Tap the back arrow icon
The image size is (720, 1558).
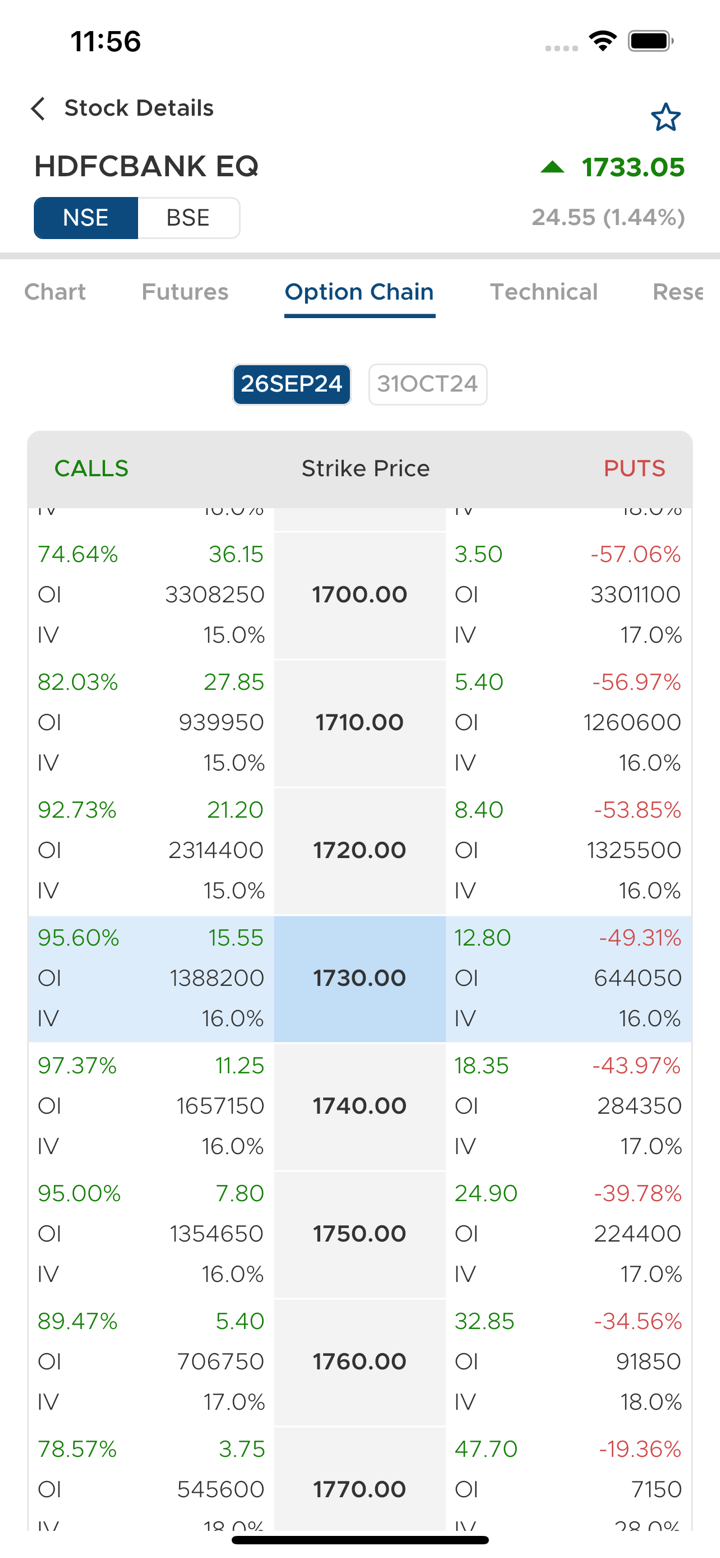(x=38, y=109)
